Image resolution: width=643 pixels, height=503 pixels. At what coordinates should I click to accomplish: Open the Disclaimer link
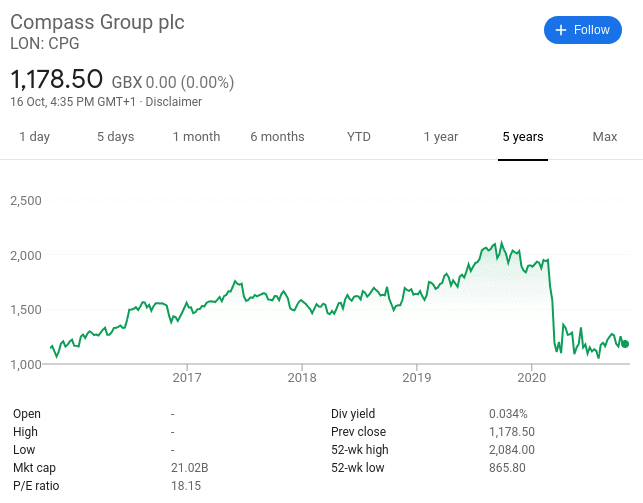pyautogui.click(x=173, y=102)
